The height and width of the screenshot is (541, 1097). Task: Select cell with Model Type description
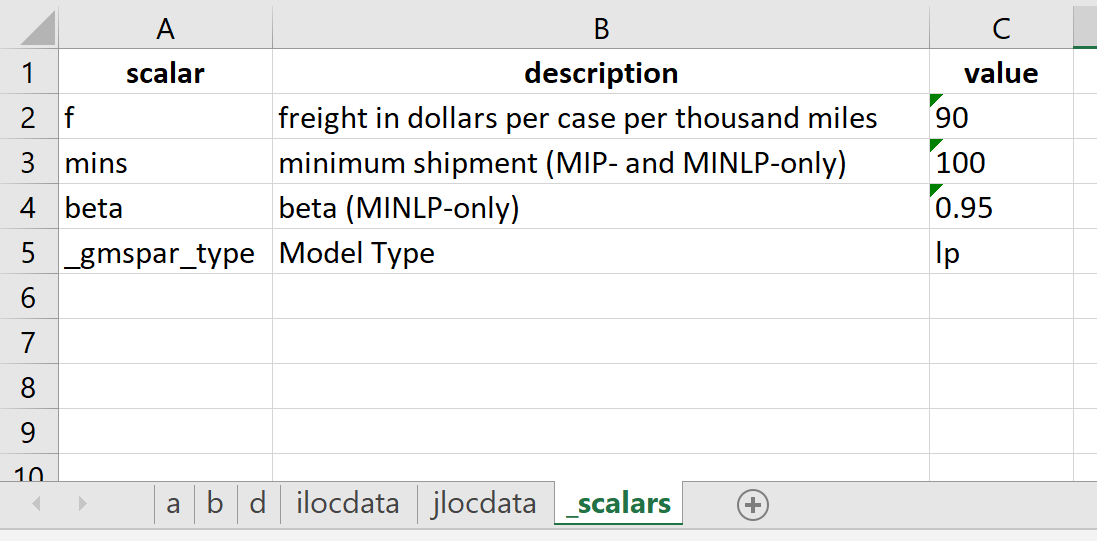(601, 253)
